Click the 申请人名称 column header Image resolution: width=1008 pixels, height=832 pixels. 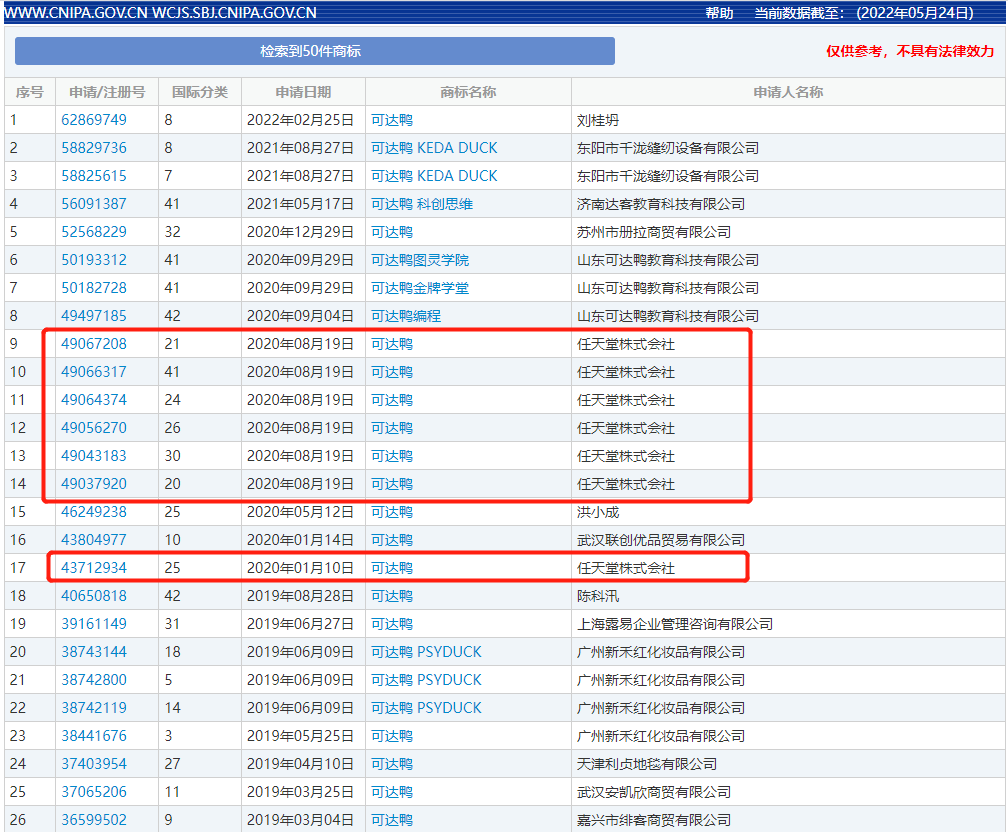click(x=788, y=92)
